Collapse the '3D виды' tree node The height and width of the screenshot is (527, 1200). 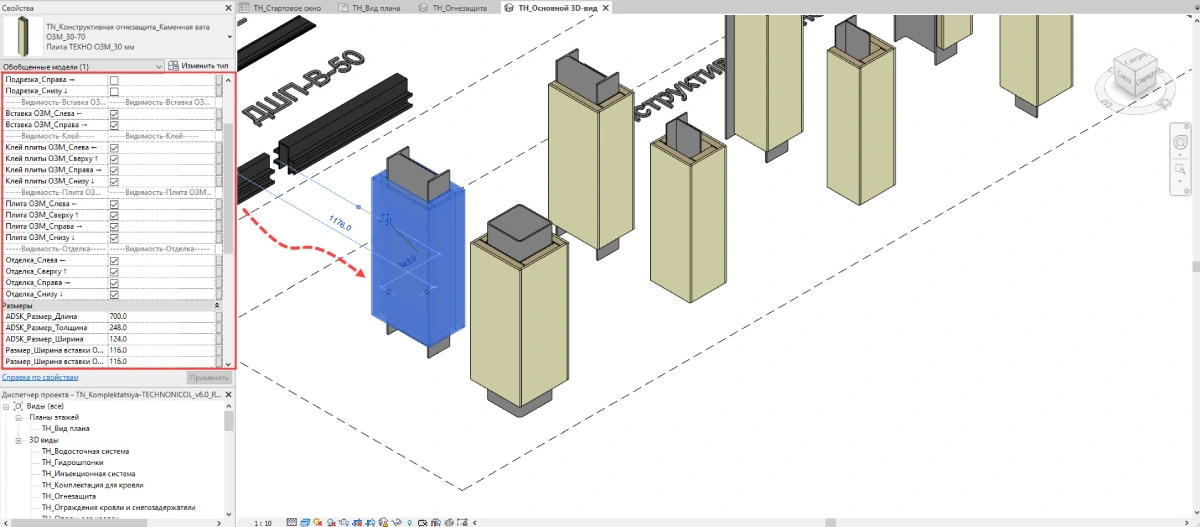pos(20,440)
